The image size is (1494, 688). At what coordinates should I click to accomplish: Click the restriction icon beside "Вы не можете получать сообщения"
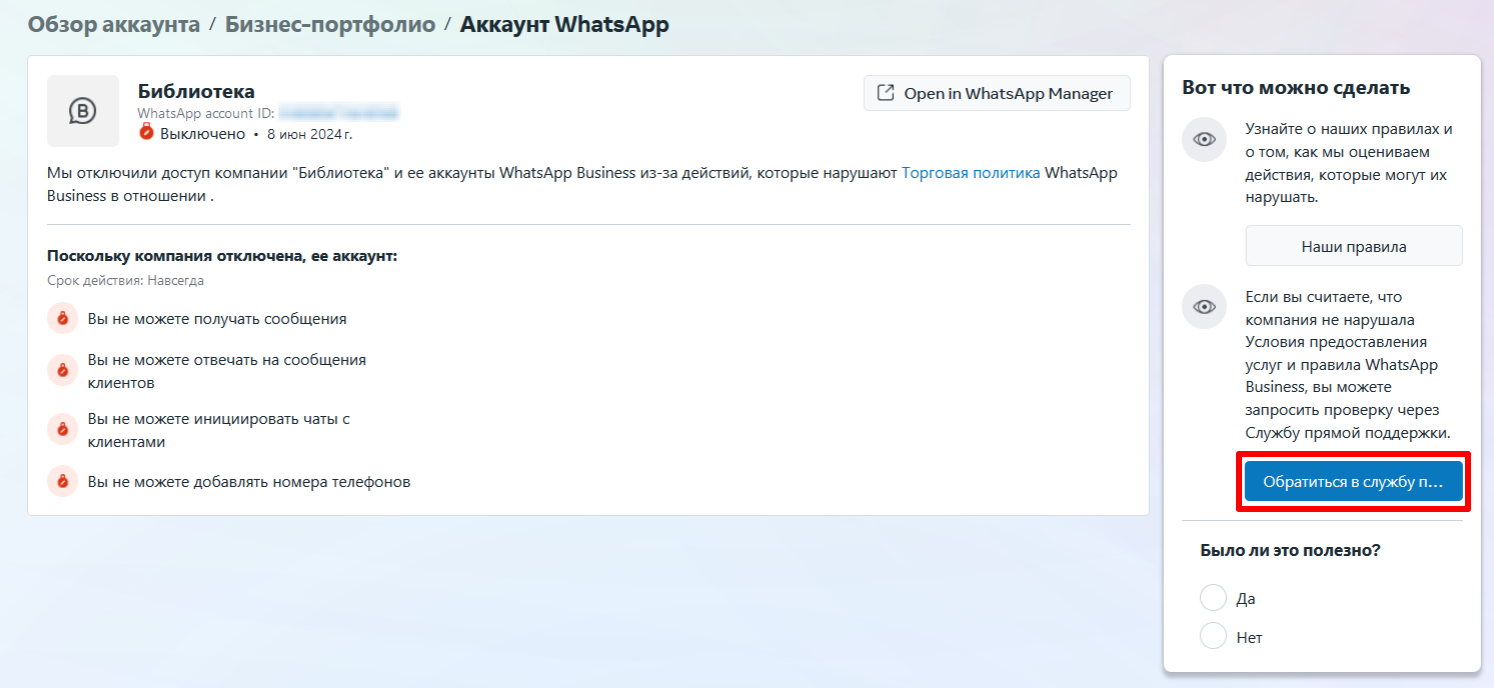62,319
